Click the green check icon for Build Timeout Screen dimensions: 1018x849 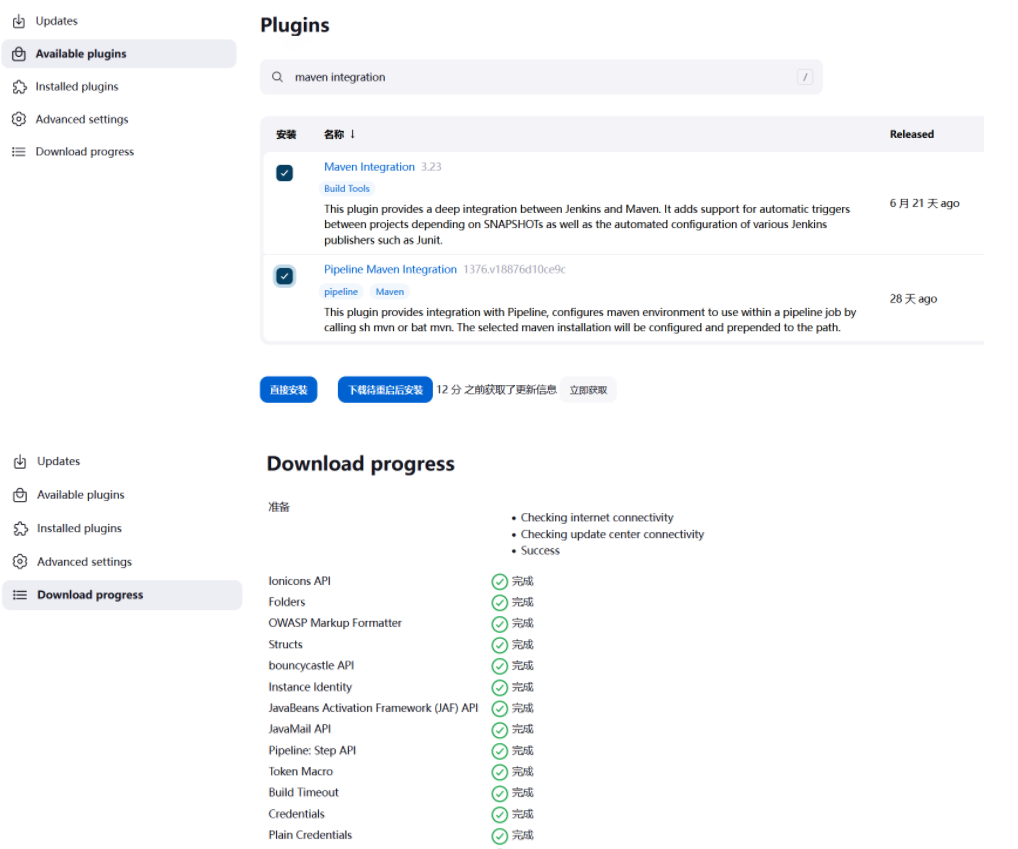[499, 793]
